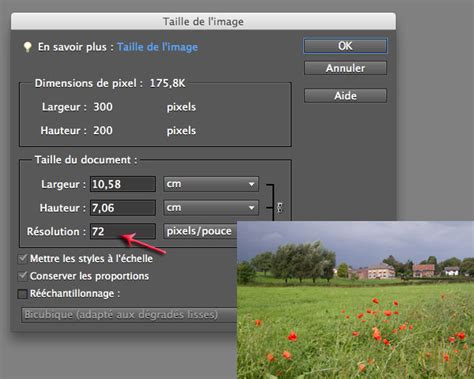Image resolution: width=474 pixels, height=379 pixels.
Task: Enable the Rééchantillonnage checkbox
Action: pos(23,294)
